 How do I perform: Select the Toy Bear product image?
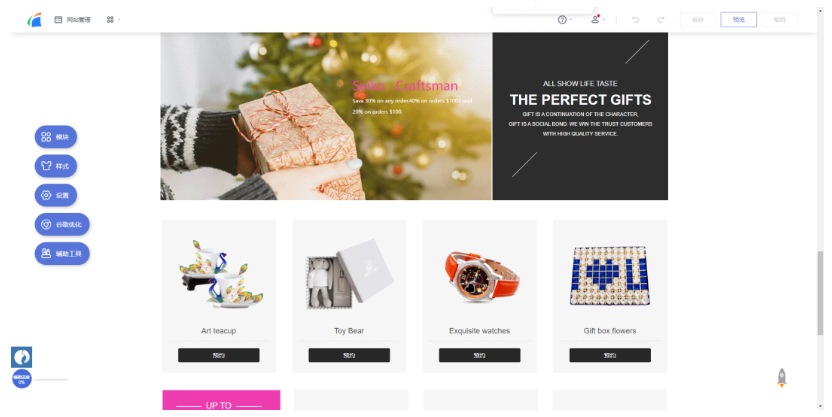tap(349, 274)
